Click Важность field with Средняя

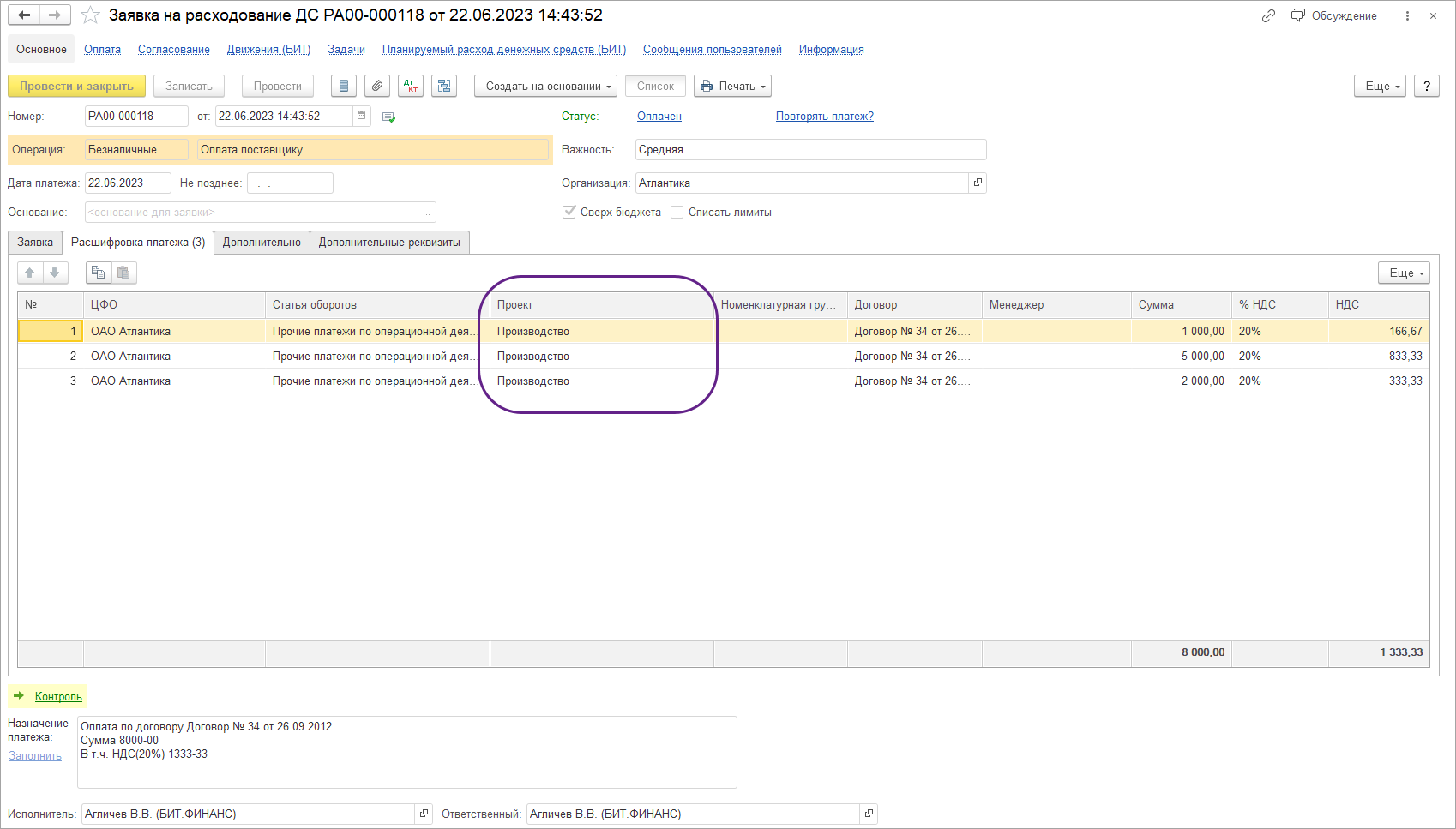click(811, 149)
